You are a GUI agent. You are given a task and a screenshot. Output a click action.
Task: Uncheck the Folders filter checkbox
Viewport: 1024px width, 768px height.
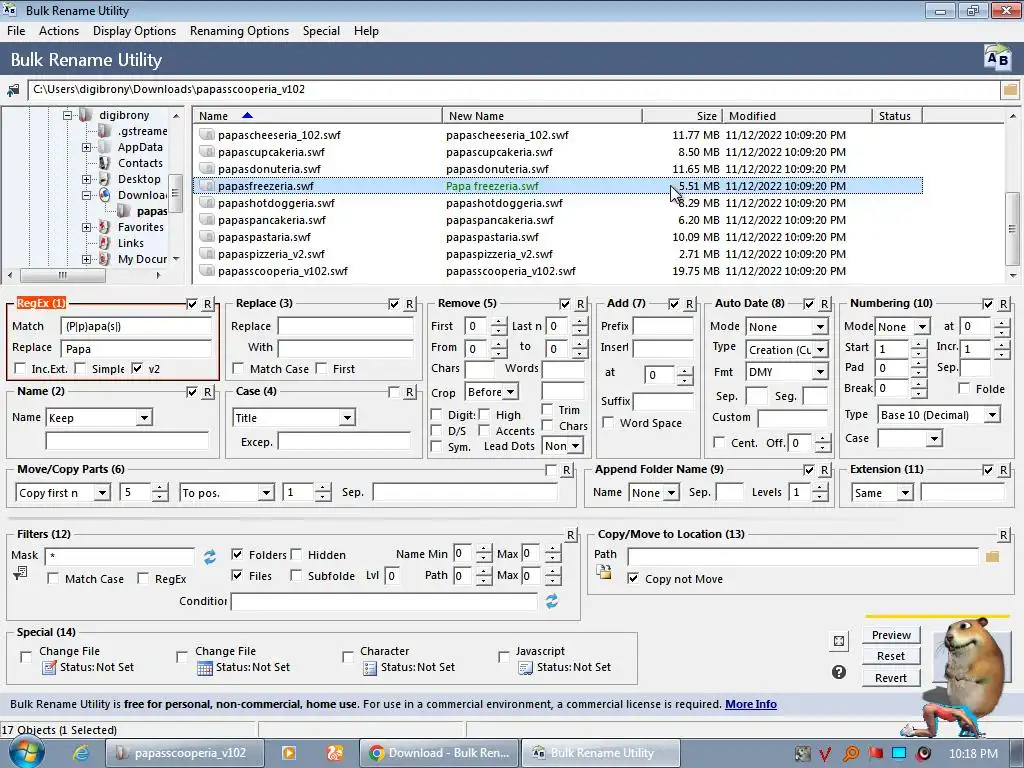237,554
